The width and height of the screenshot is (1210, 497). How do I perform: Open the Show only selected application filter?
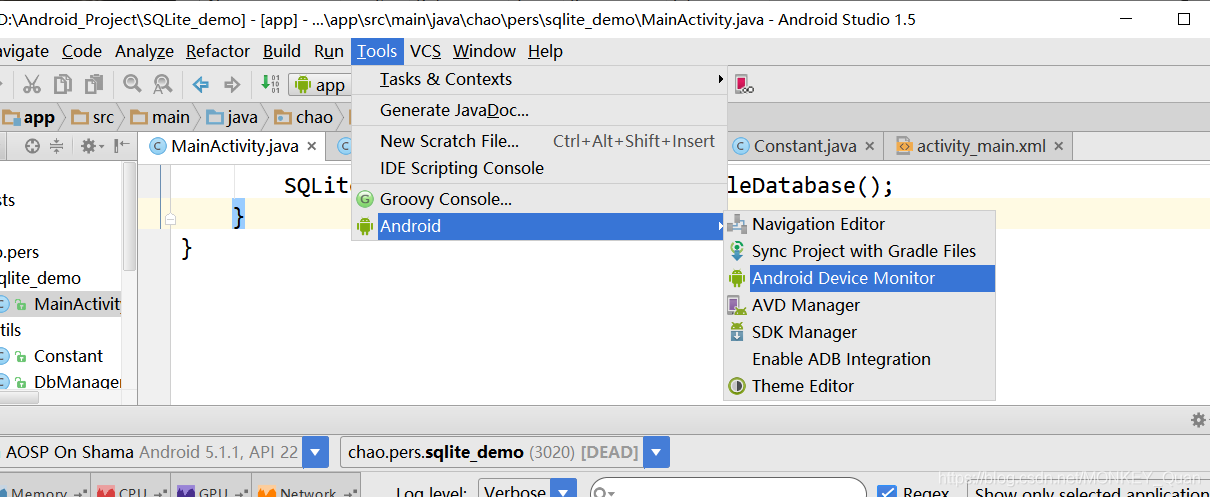click(x=1088, y=492)
